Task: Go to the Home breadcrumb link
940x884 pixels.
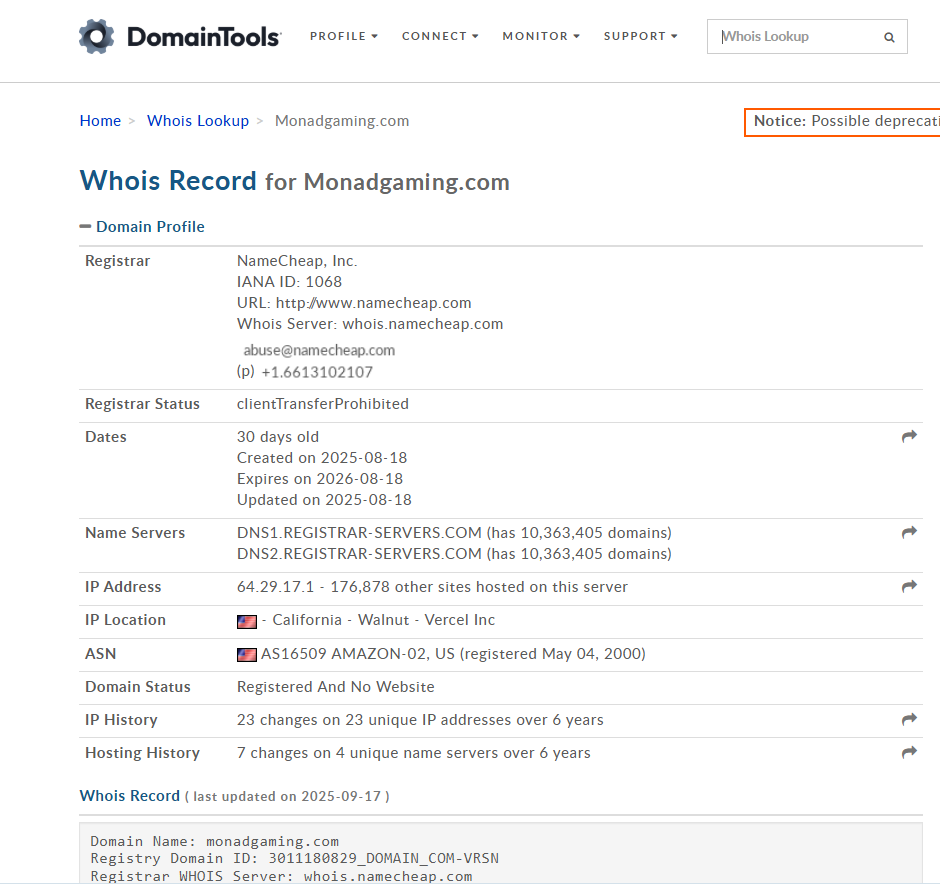Action: pos(100,120)
